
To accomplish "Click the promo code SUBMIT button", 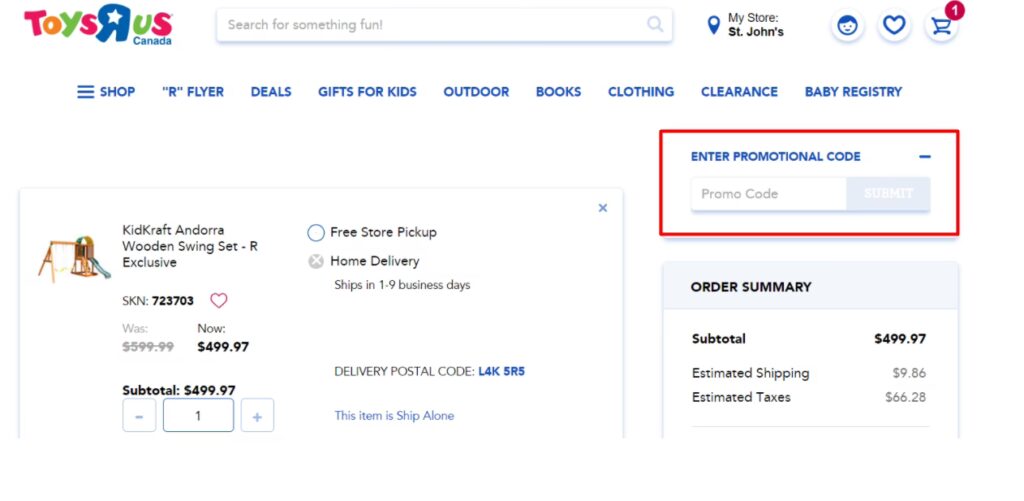I will [x=888, y=194].
